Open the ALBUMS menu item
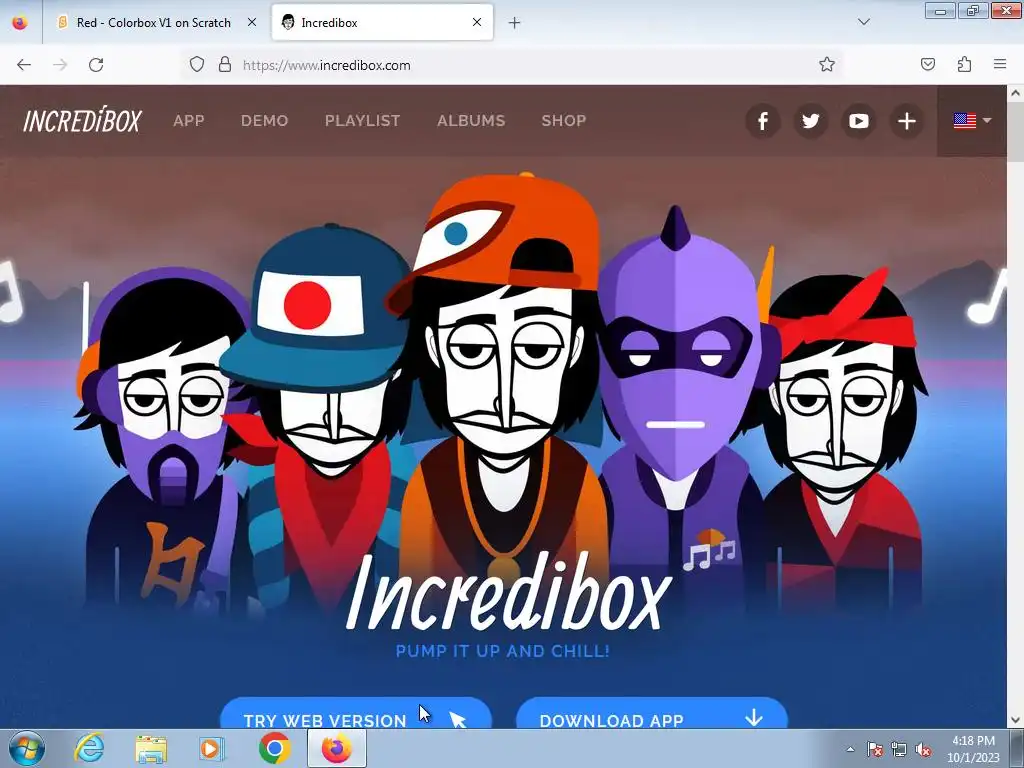The height and width of the screenshot is (768, 1024). [x=471, y=121]
